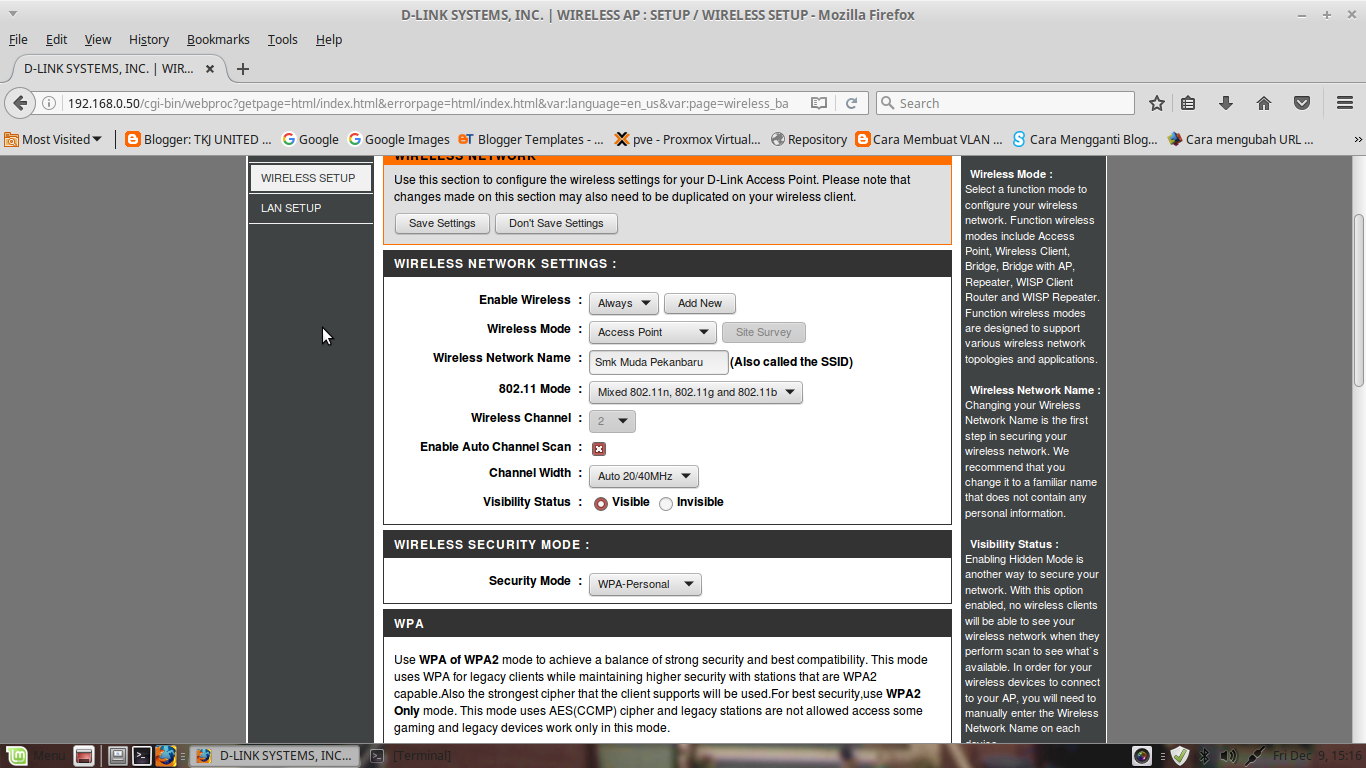This screenshot has height=768, width=1366.
Task: Adjust the volume control in the tray
Action: [1229, 755]
